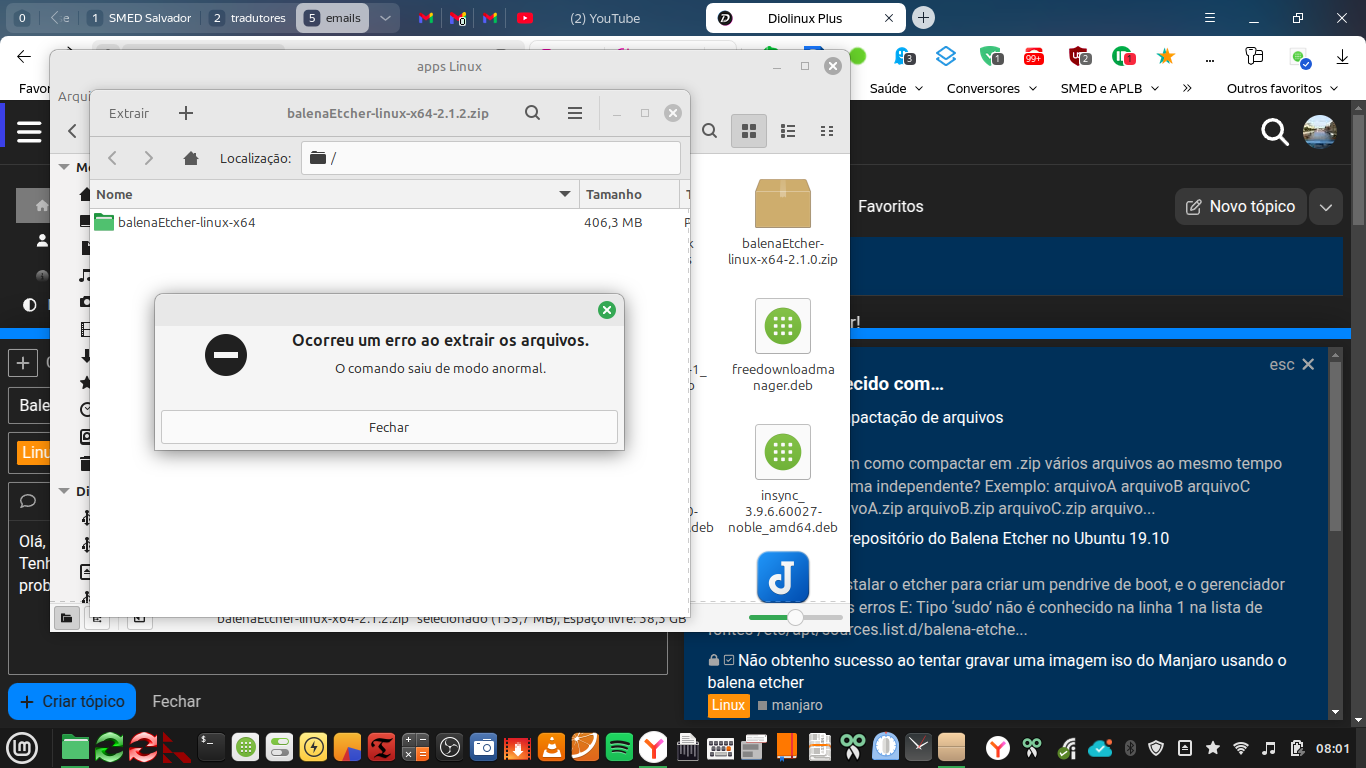Open VLC media player from panel
Screen dimensions: 1366x768
coord(550,746)
